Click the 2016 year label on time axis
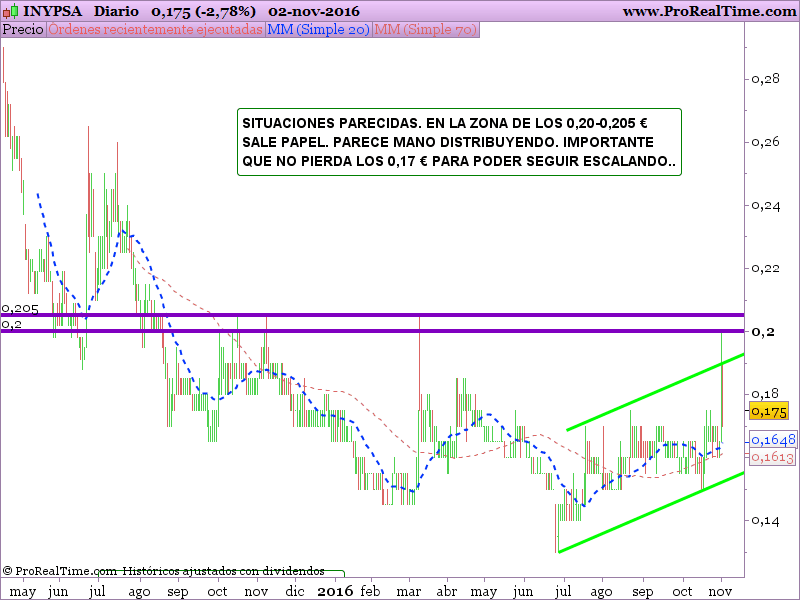This screenshot has height=600, width=800. tap(335, 591)
